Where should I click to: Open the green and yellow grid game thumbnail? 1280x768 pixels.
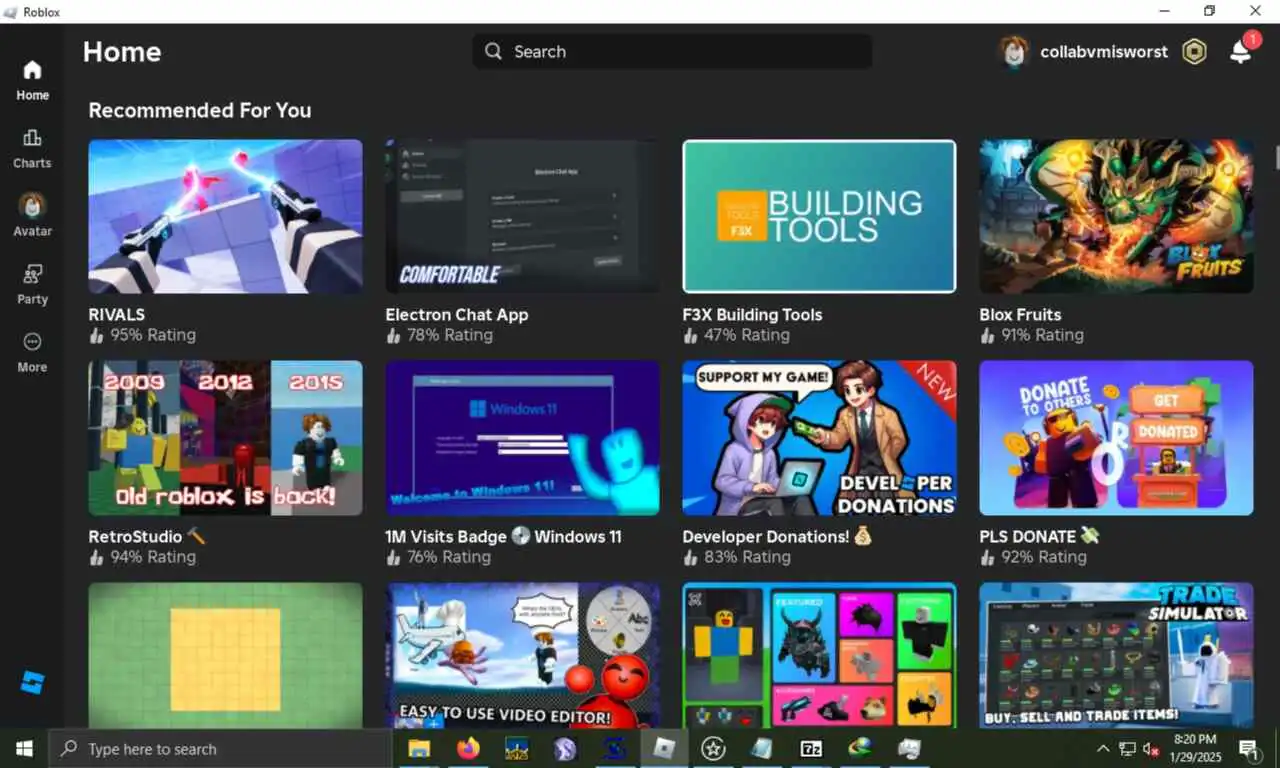225,655
